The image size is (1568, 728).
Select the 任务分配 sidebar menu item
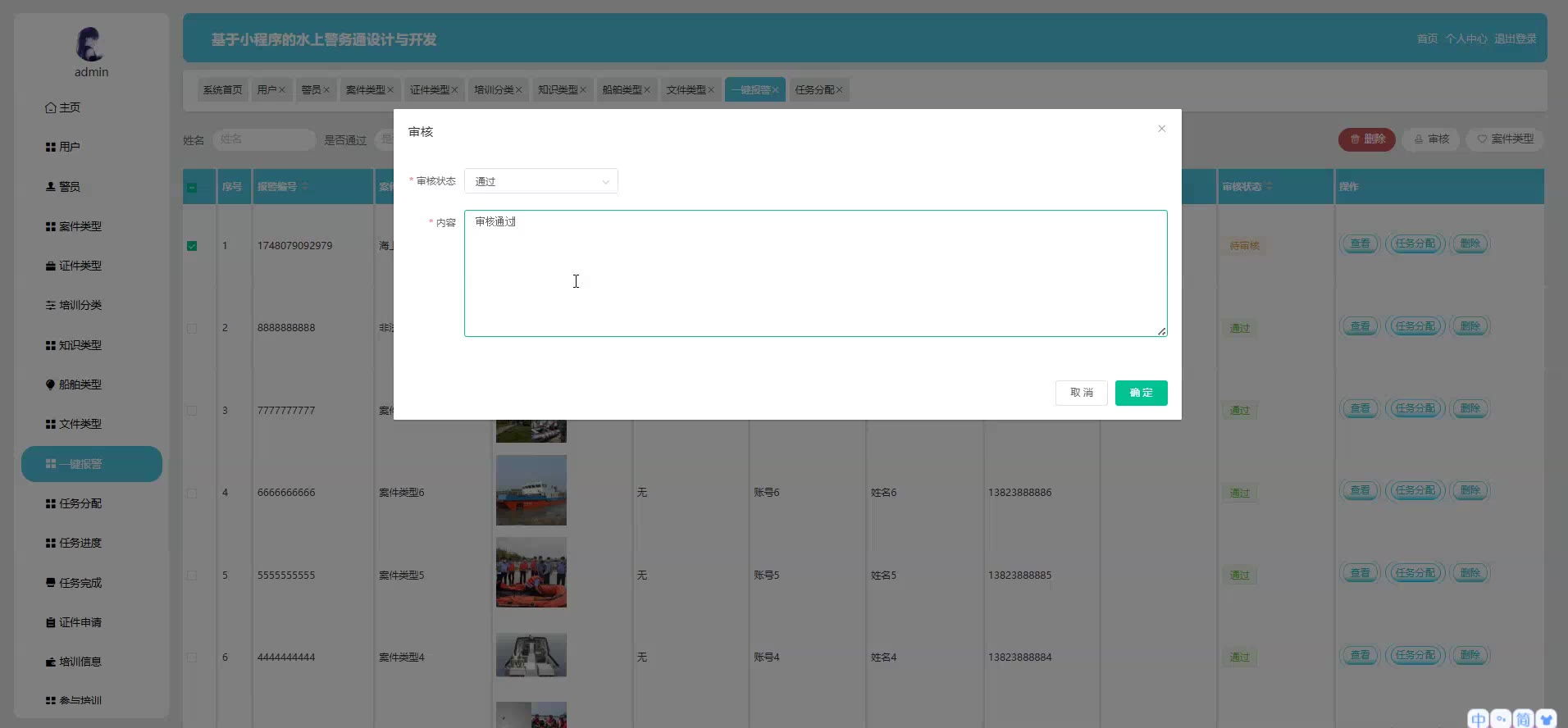point(92,503)
